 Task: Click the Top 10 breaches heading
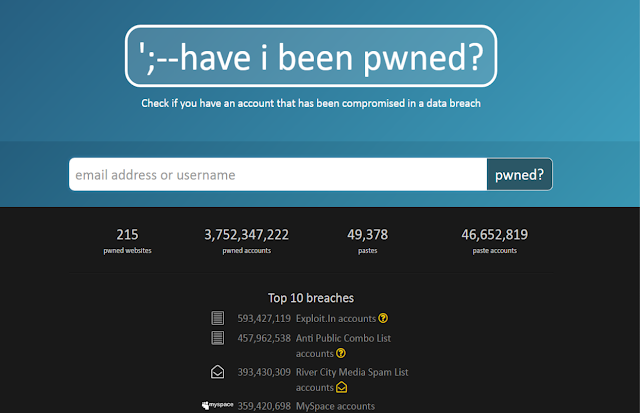click(311, 298)
